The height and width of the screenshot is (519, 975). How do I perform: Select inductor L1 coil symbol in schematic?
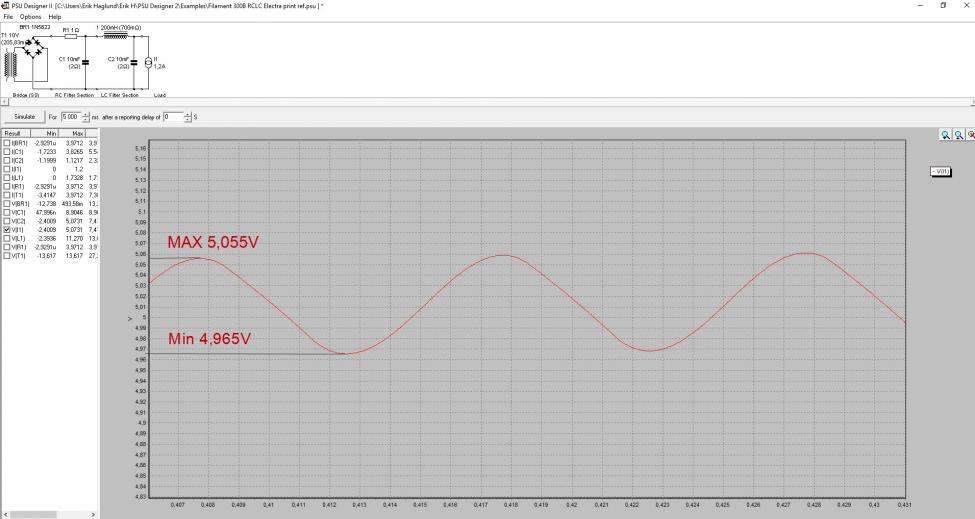[116, 36]
